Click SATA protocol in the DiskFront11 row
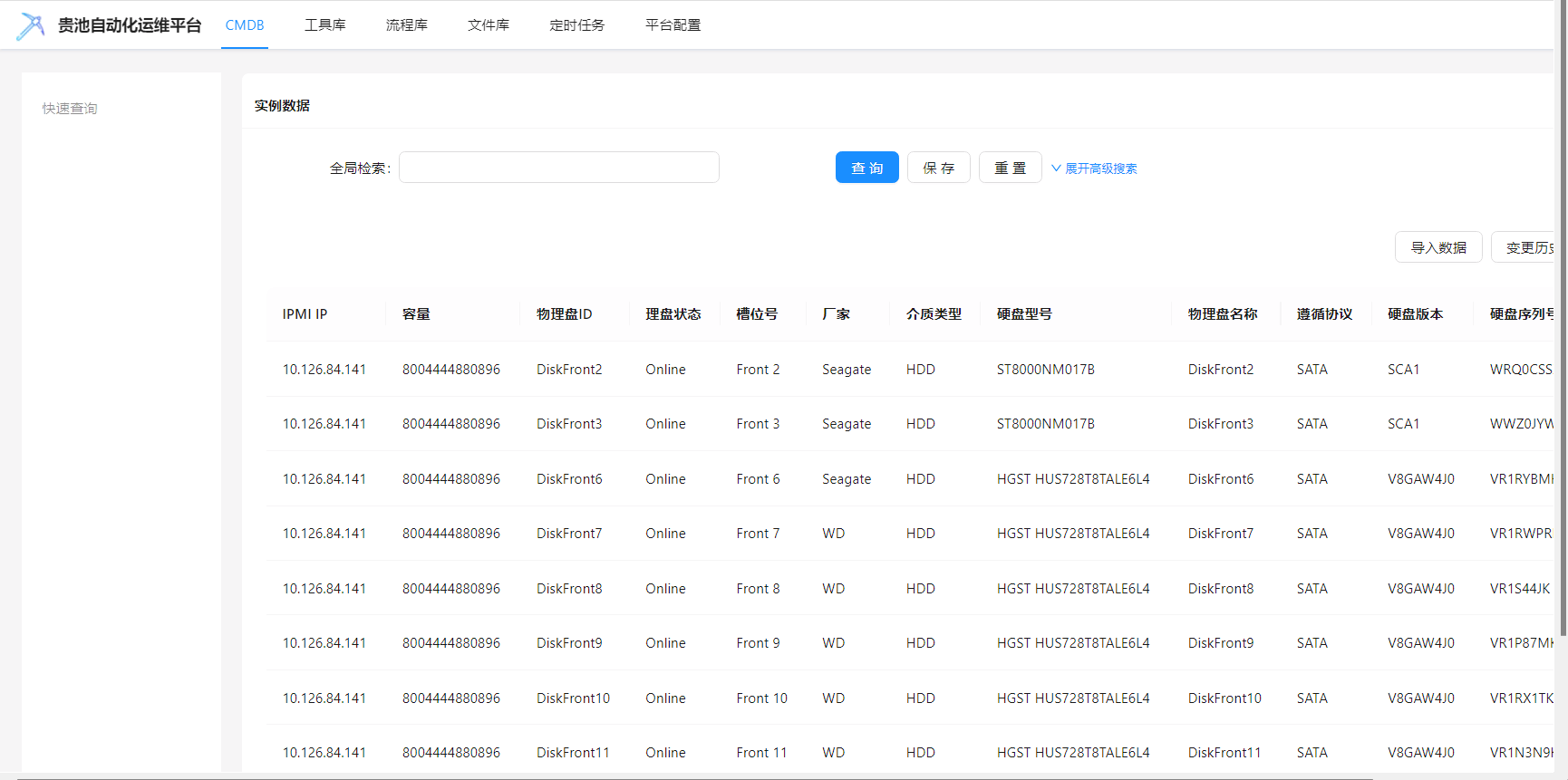 (x=1312, y=753)
